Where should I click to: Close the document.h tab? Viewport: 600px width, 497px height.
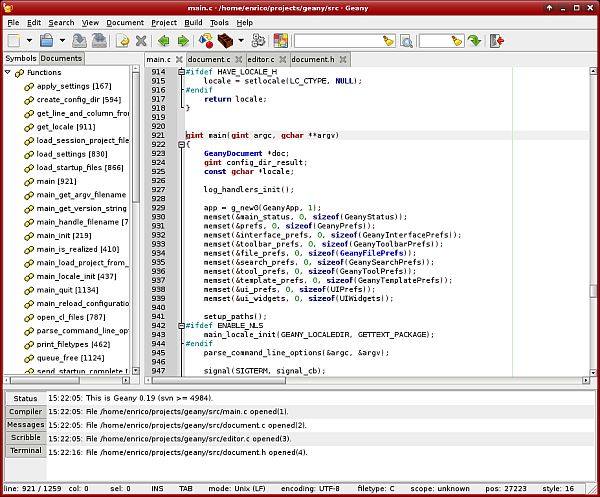[343, 59]
